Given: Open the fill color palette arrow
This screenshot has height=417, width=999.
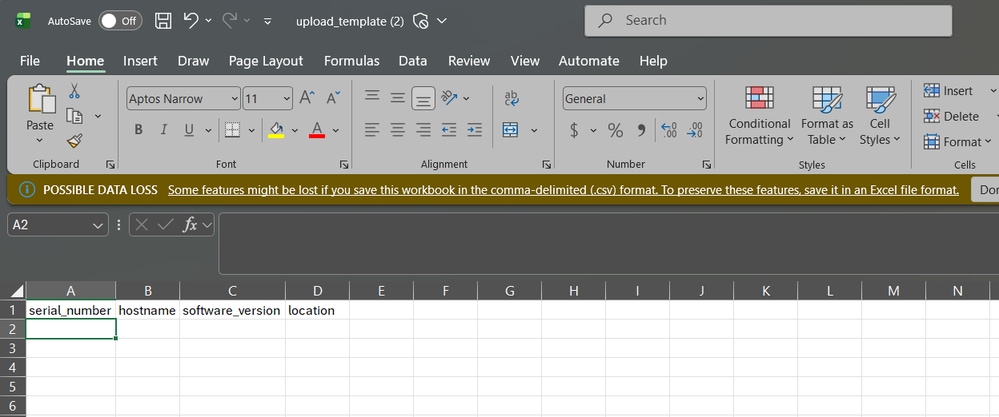Looking at the screenshot, I should click(294, 131).
